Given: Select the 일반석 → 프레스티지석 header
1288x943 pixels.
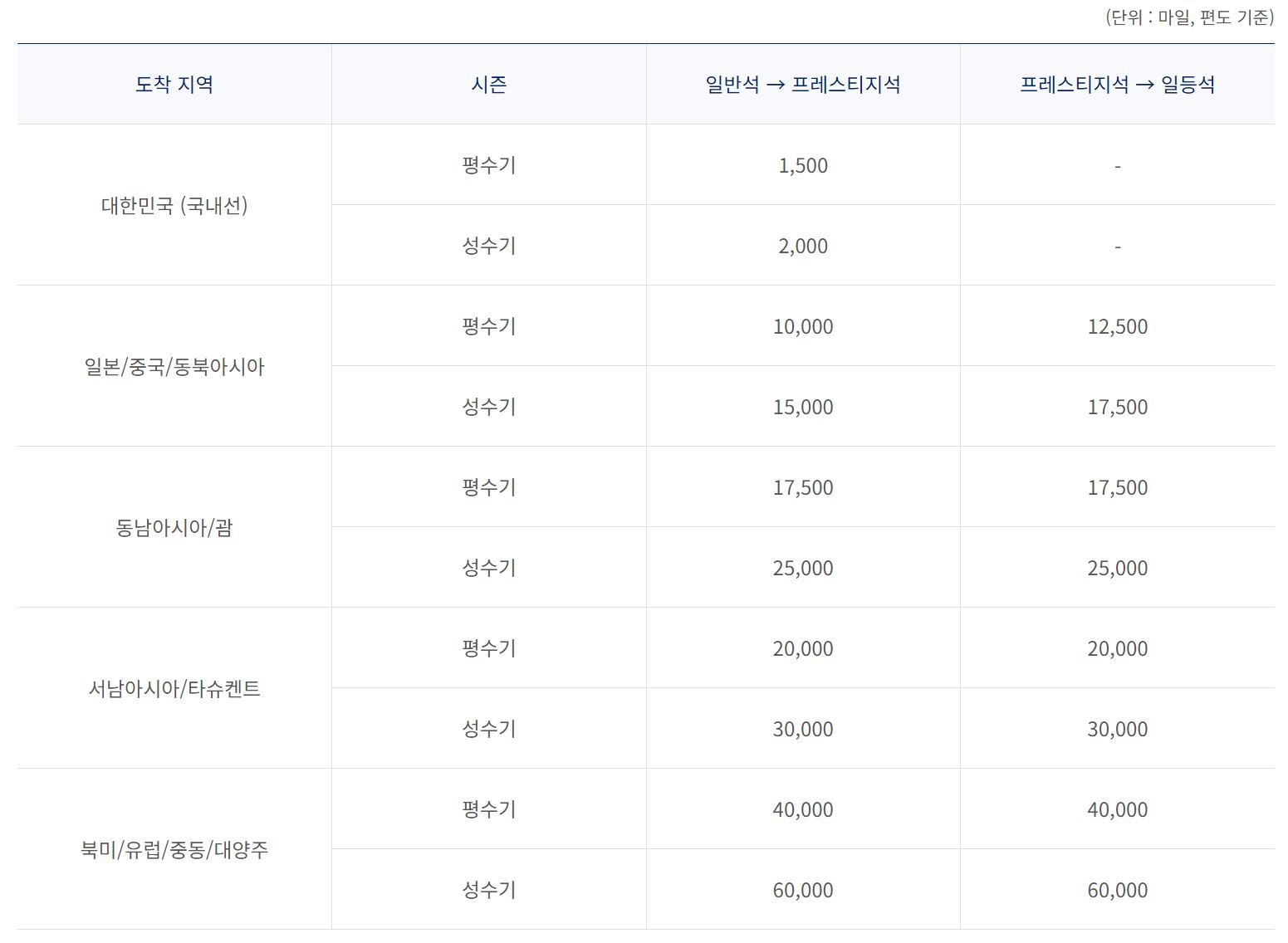Looking at the screenshot, I should point(803,83).
